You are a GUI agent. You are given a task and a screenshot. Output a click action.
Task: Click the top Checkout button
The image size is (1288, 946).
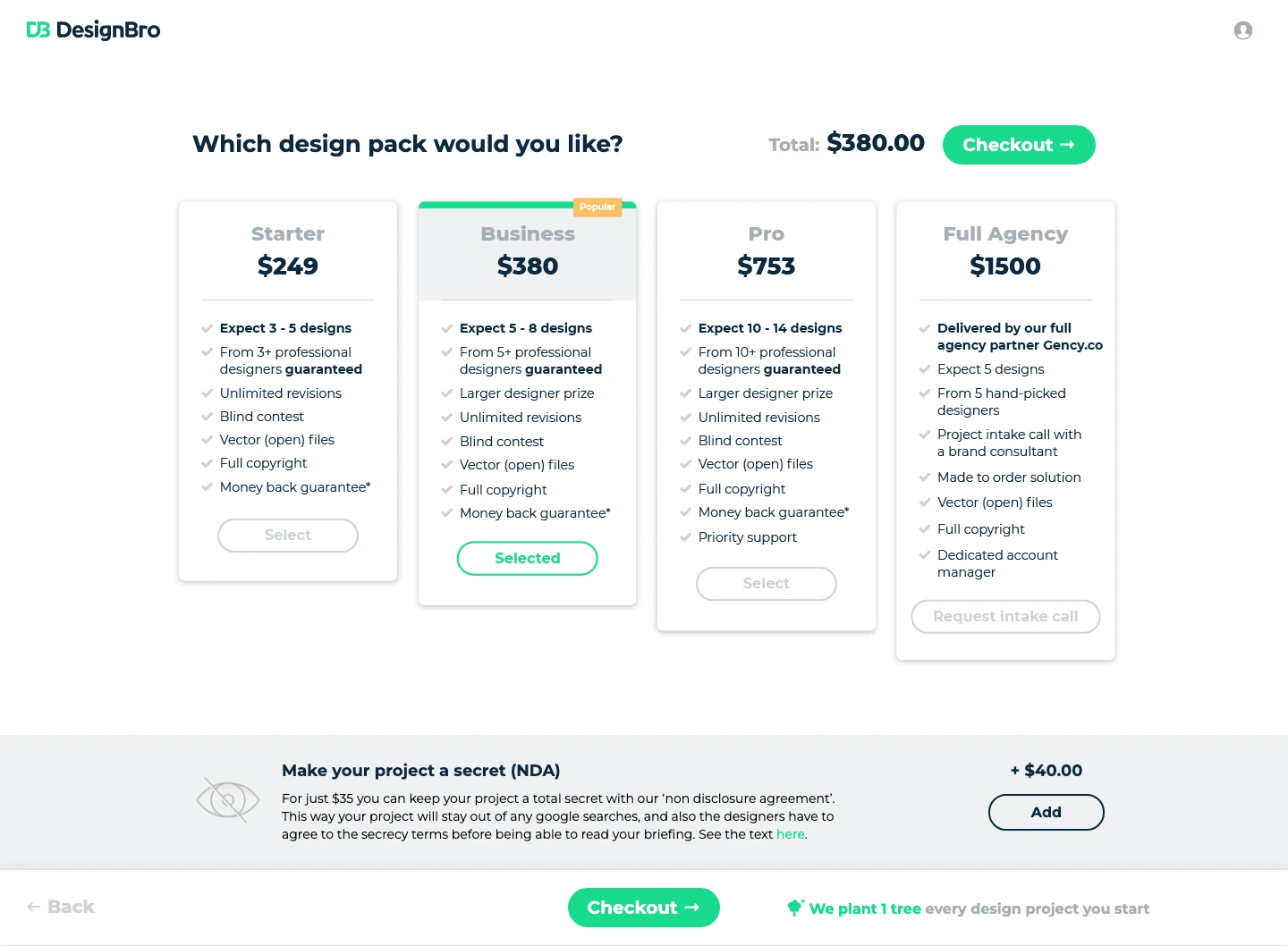point(1019,144)
